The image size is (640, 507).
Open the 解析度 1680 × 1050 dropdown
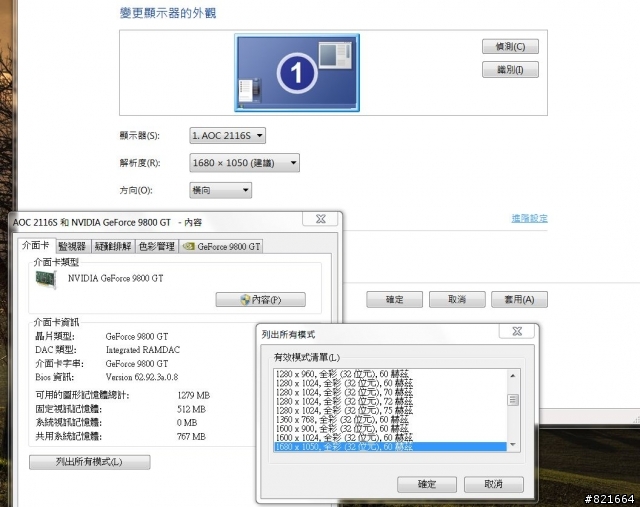click(244, 163)
